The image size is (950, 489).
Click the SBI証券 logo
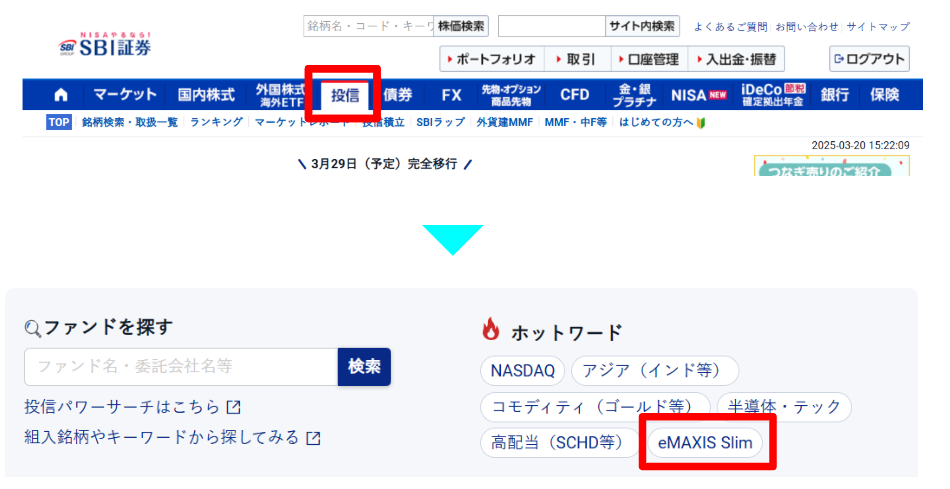click(x=105, y=45)
